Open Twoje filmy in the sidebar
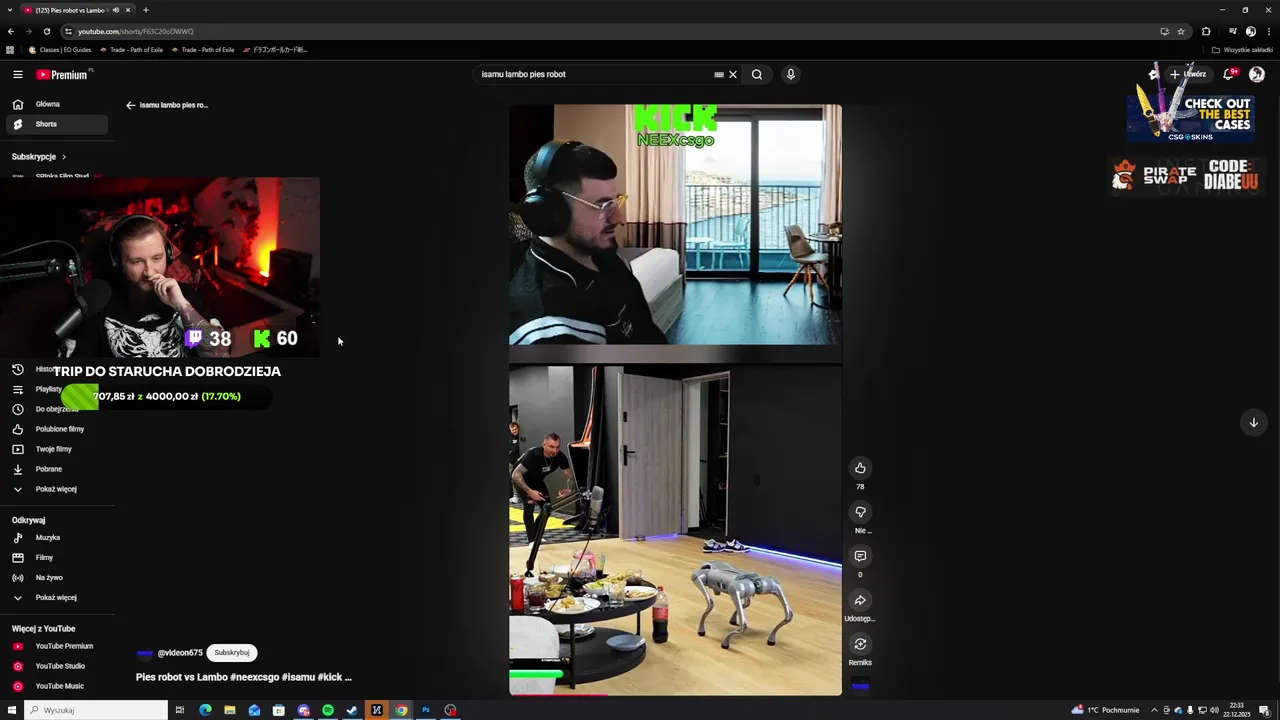Screen dimensions: 1280x720 click(56, 449)
